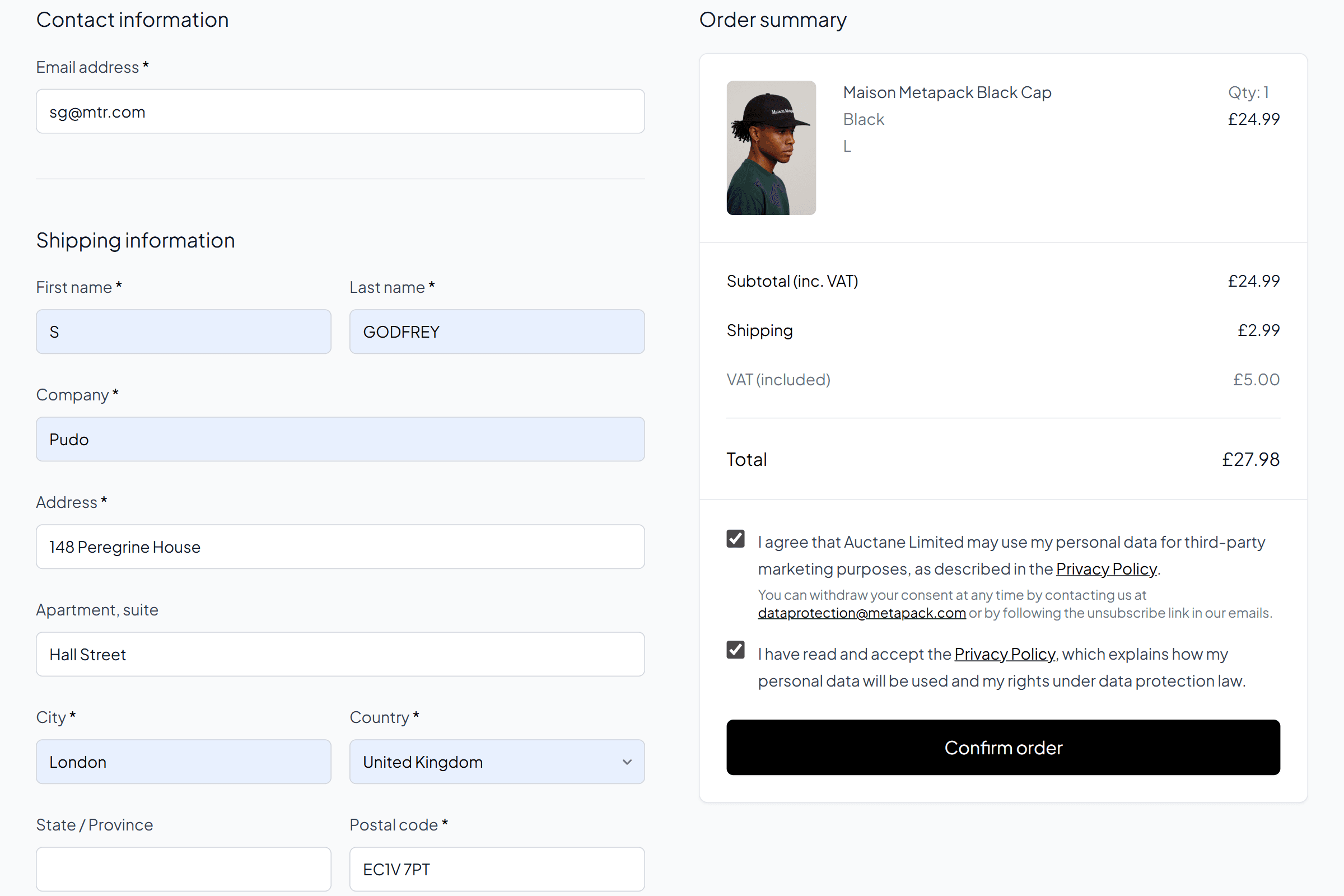Click the City field containing London
Image resolution: width=1344 pixels, height=896 pixels.
point(184,761)
